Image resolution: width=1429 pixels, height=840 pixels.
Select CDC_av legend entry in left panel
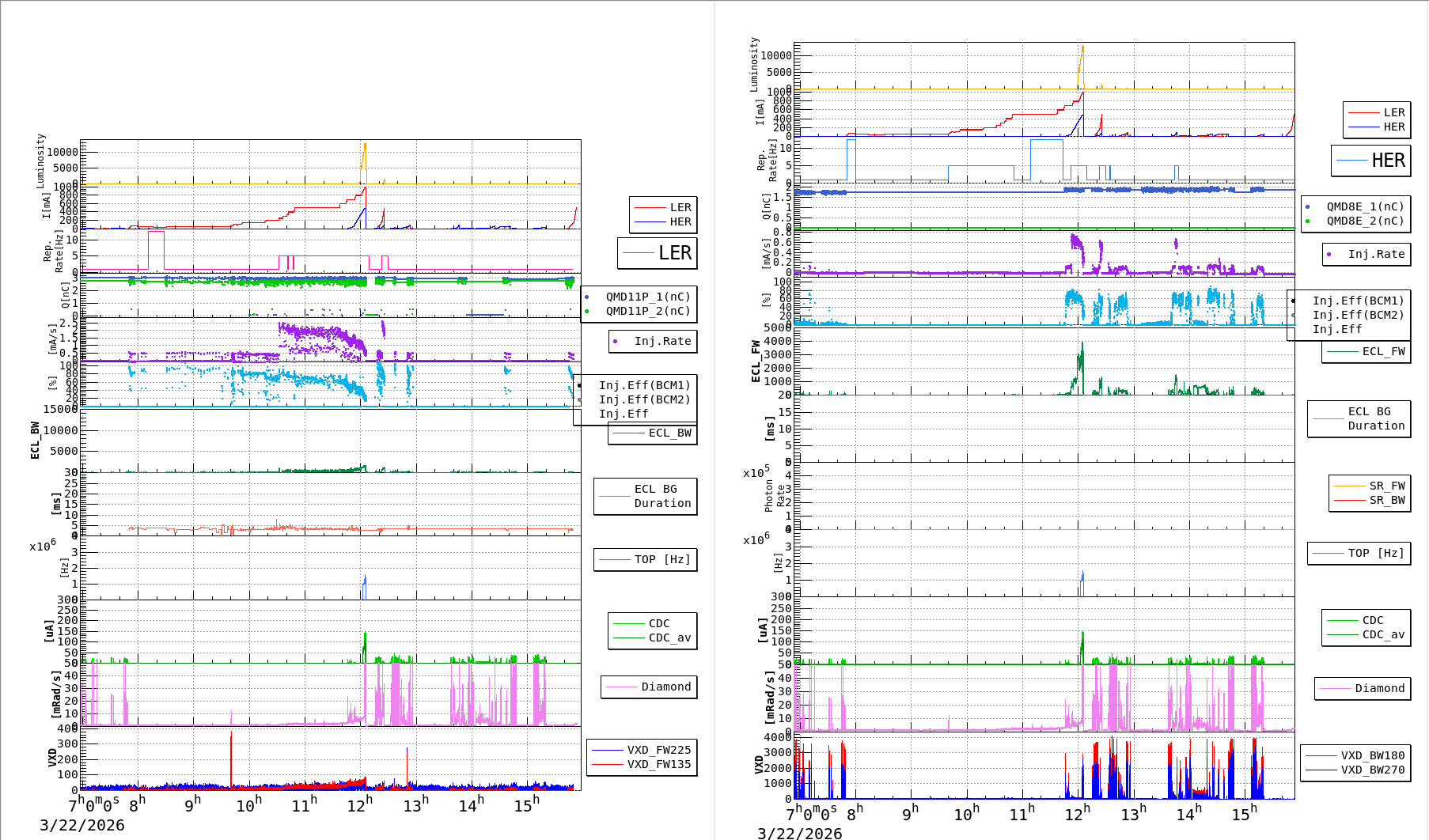tap(669, 638)
